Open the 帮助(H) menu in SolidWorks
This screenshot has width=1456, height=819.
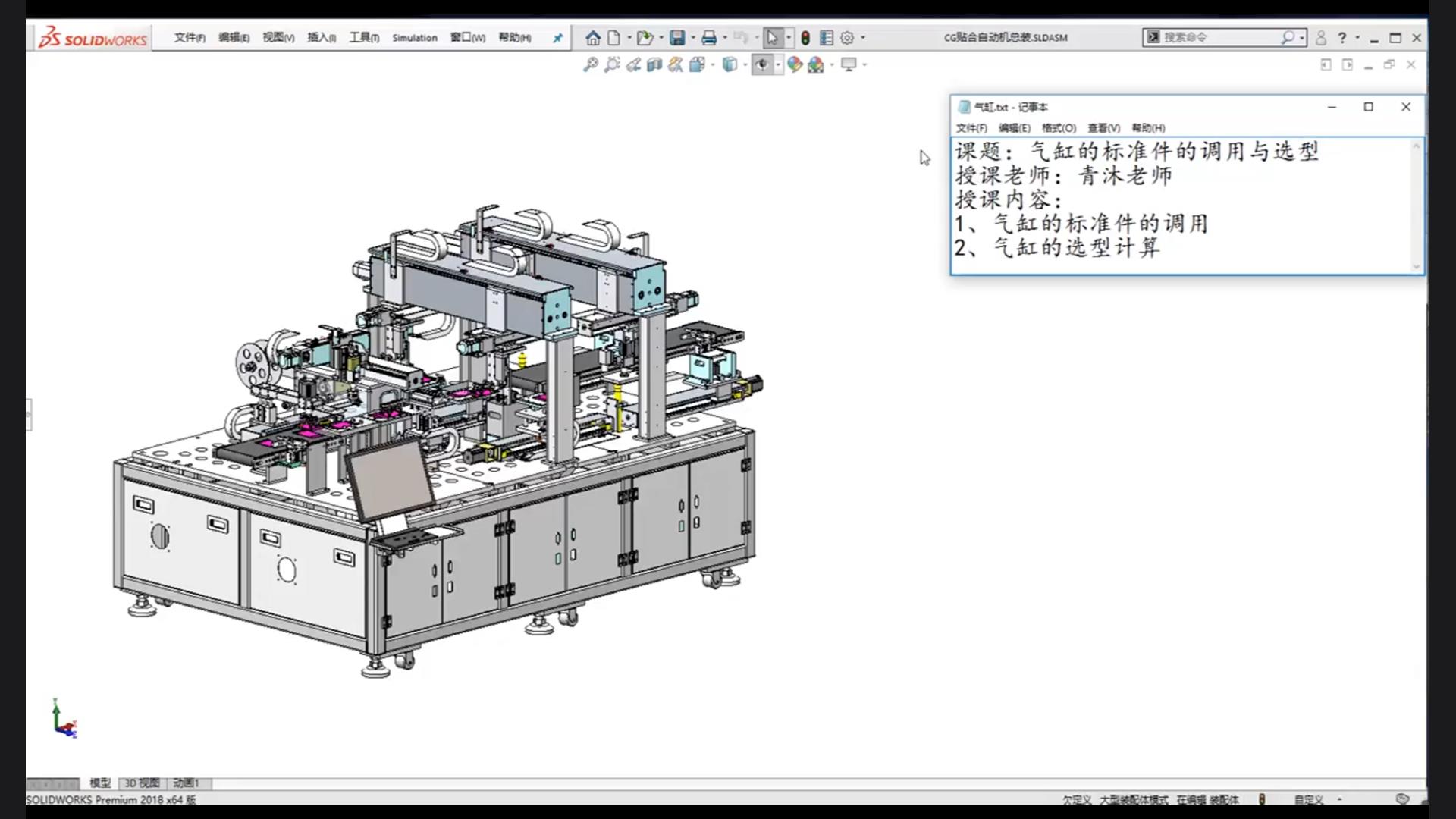[515, 38]
